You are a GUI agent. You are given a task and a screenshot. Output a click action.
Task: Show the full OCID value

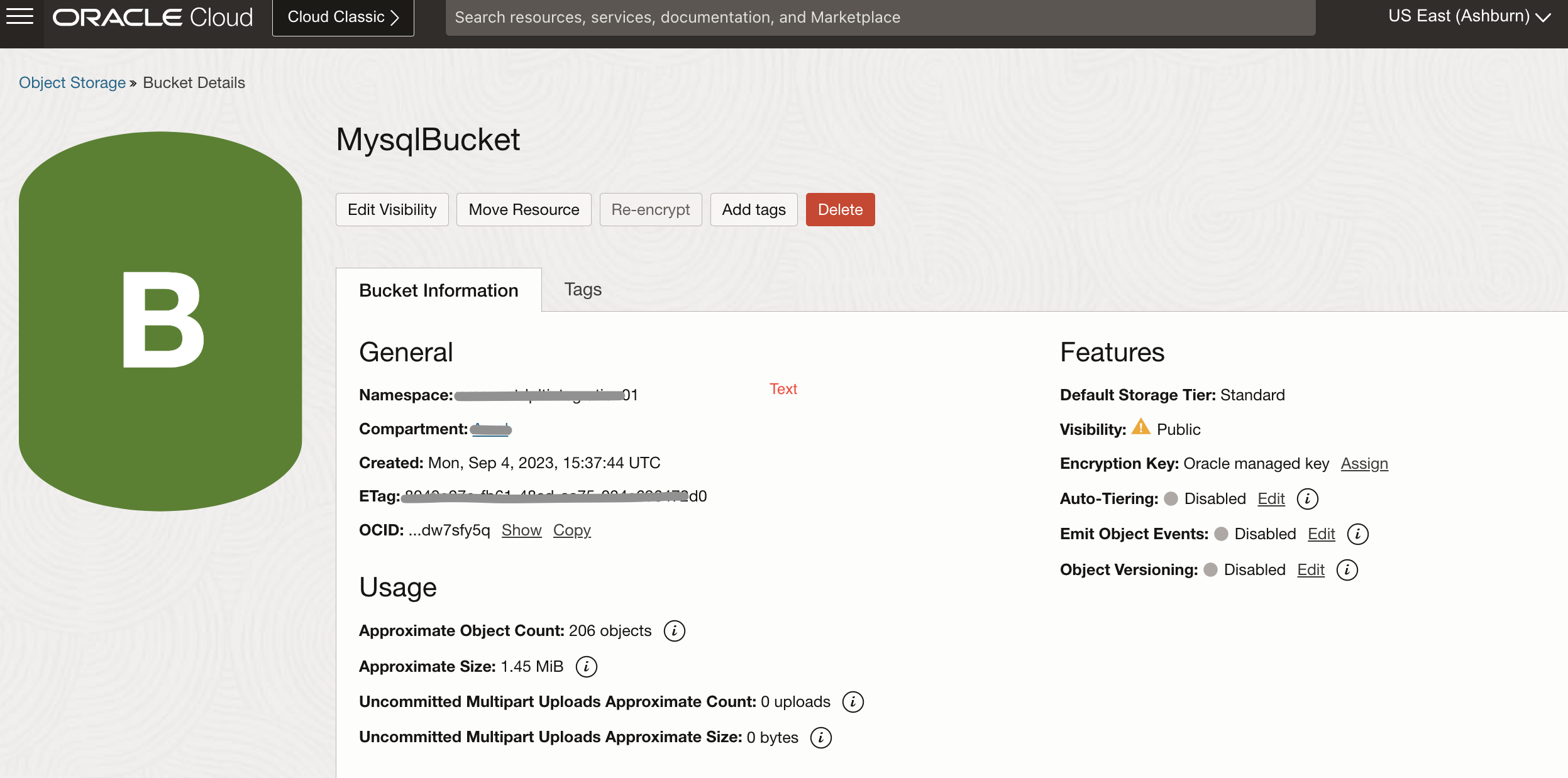(521, 530)
